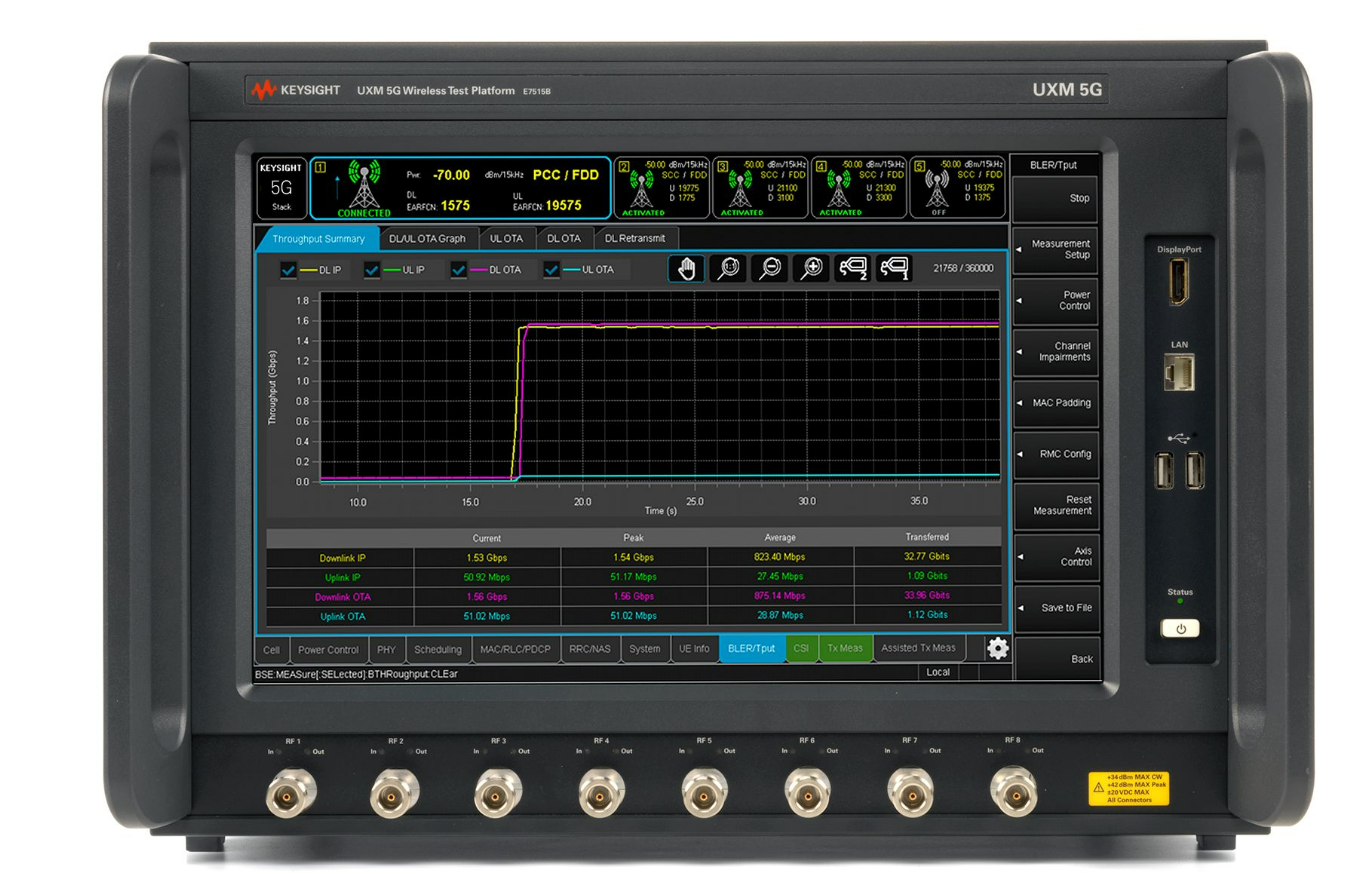Click the Reset Measurement softkey
Viewport: 1370px width, 891px height.
pyautogui.click(x=1056, y=505)
